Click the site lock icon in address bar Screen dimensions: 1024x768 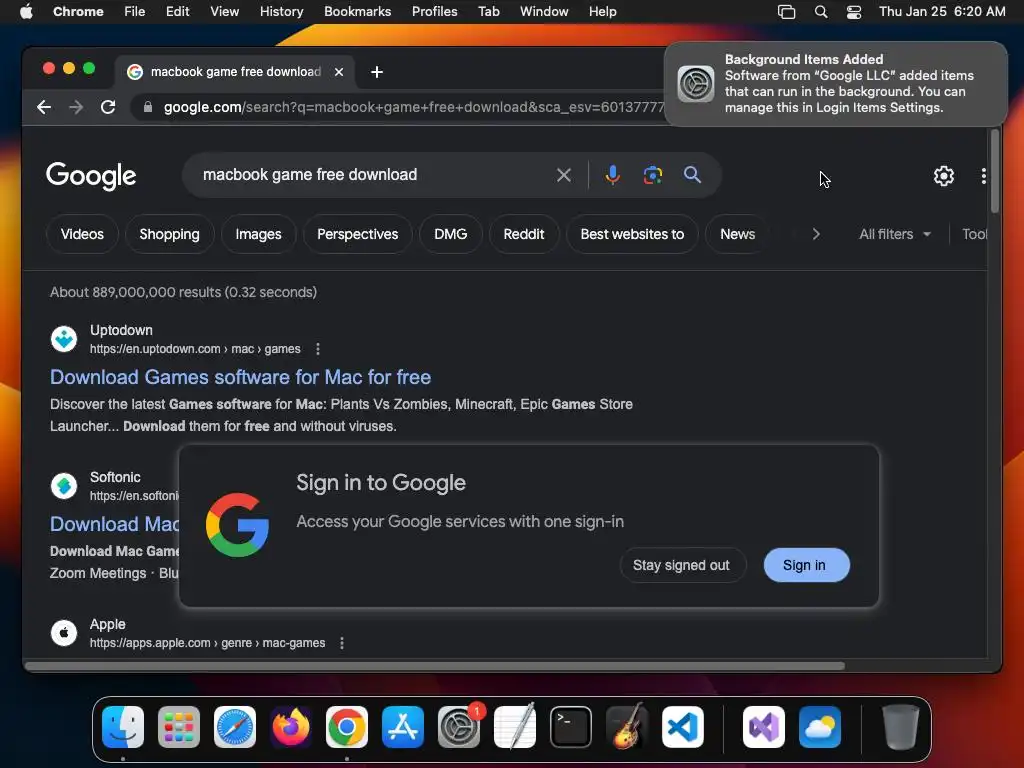[x=148, y=107]
